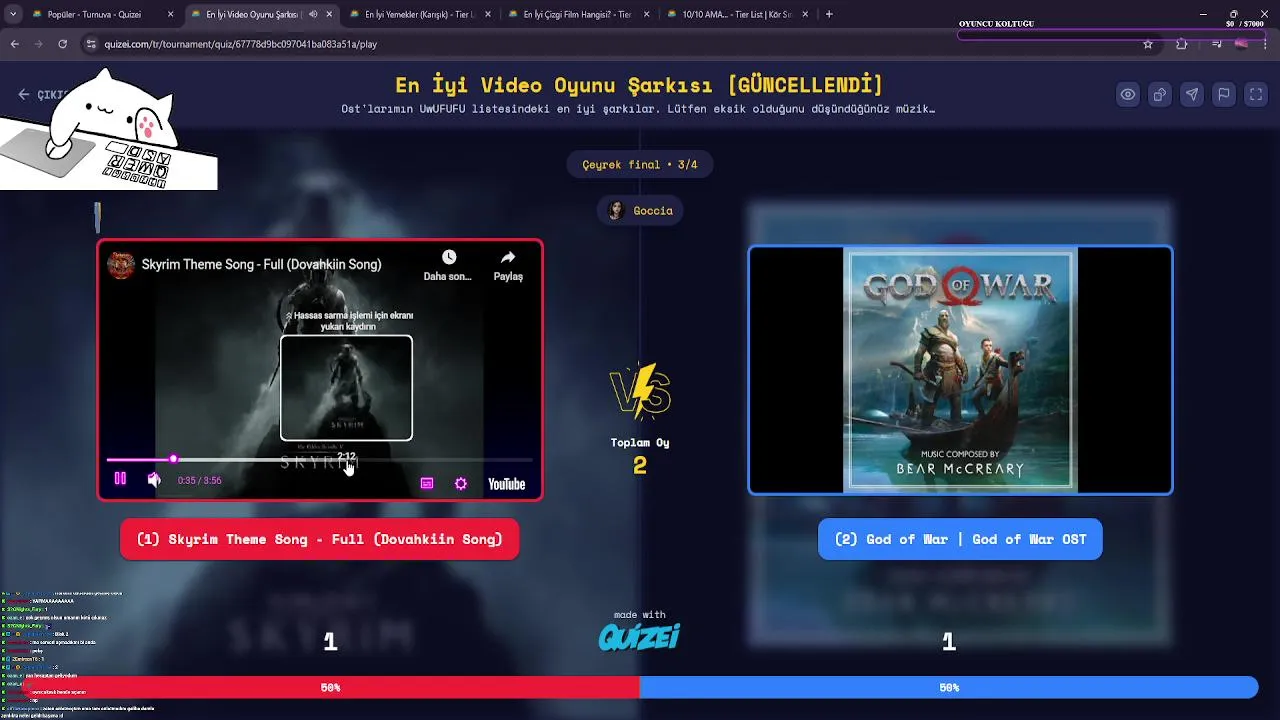Screen dimensions: 1280x720
Task: Switch to the En İyi Yemekler tab
Action: (418, 15)
